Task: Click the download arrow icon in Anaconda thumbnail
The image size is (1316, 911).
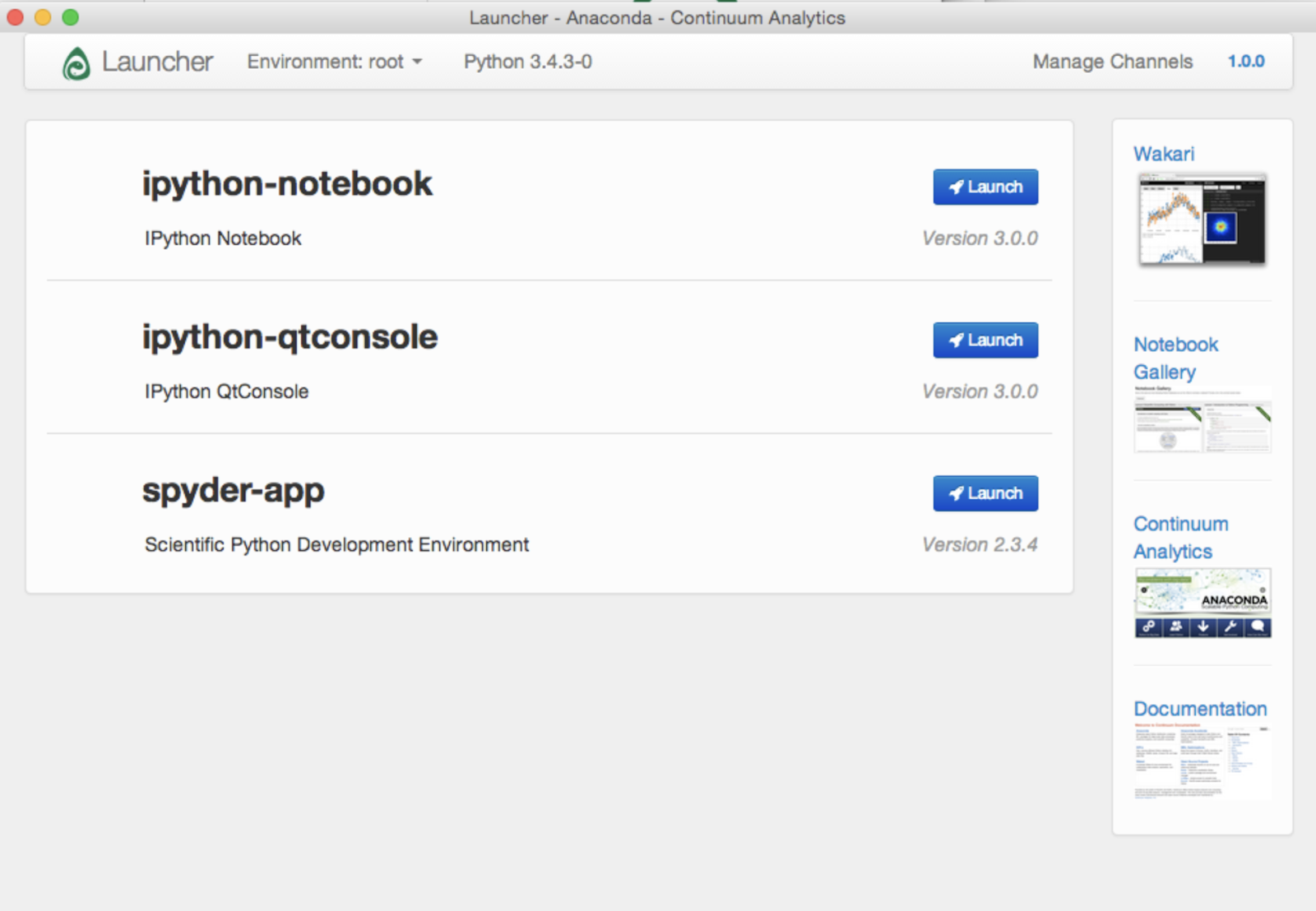Action: tap(1202, 627)
